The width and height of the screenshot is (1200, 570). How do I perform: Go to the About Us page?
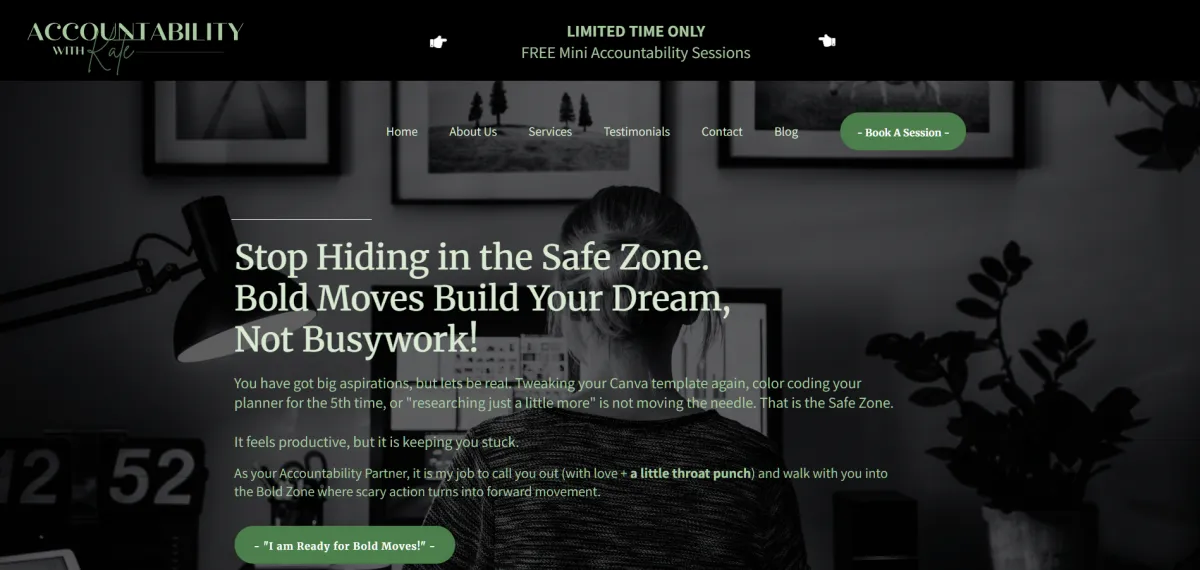point(473,132)
